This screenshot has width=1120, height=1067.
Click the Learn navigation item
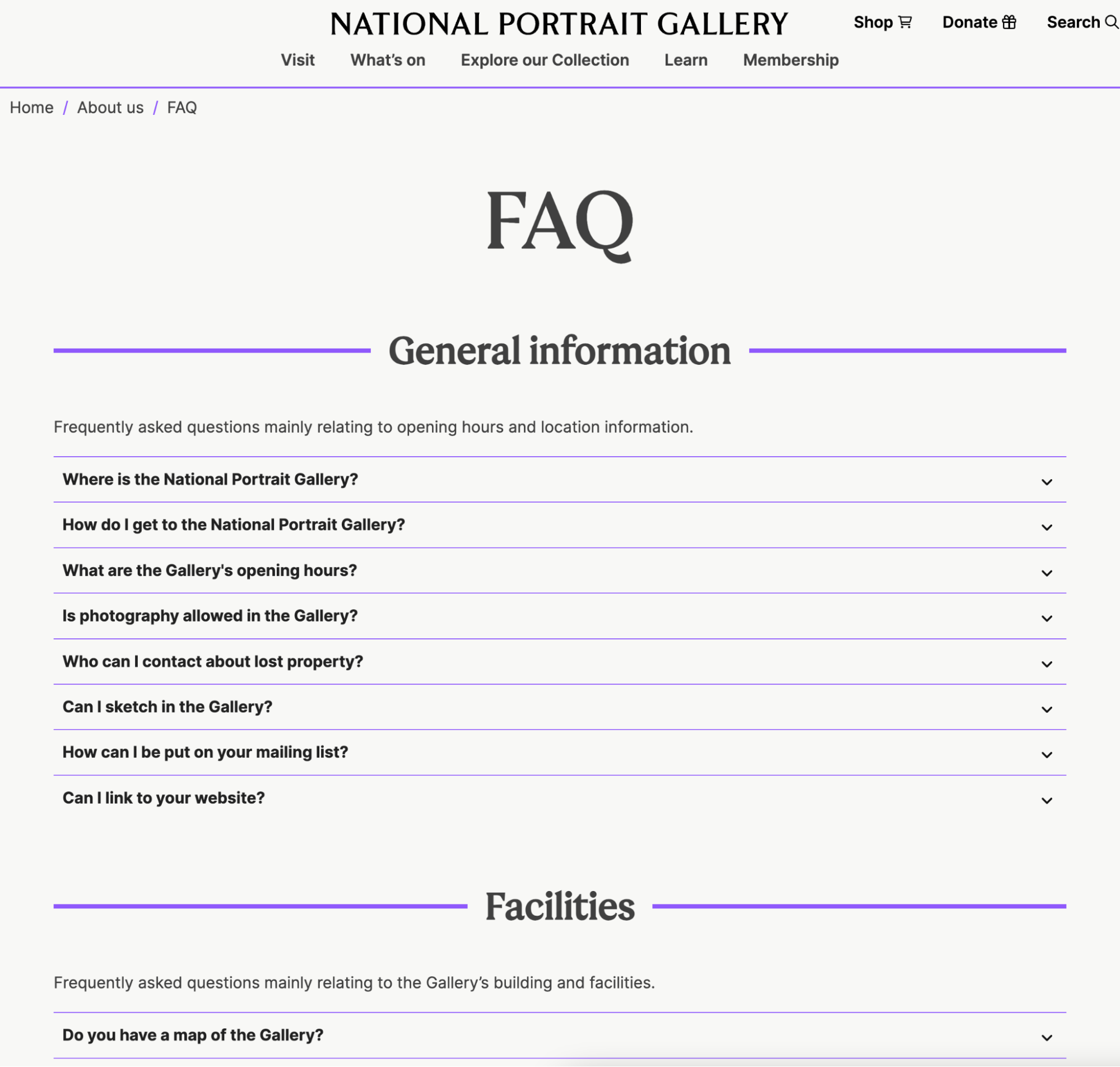(x=686, y=60)
